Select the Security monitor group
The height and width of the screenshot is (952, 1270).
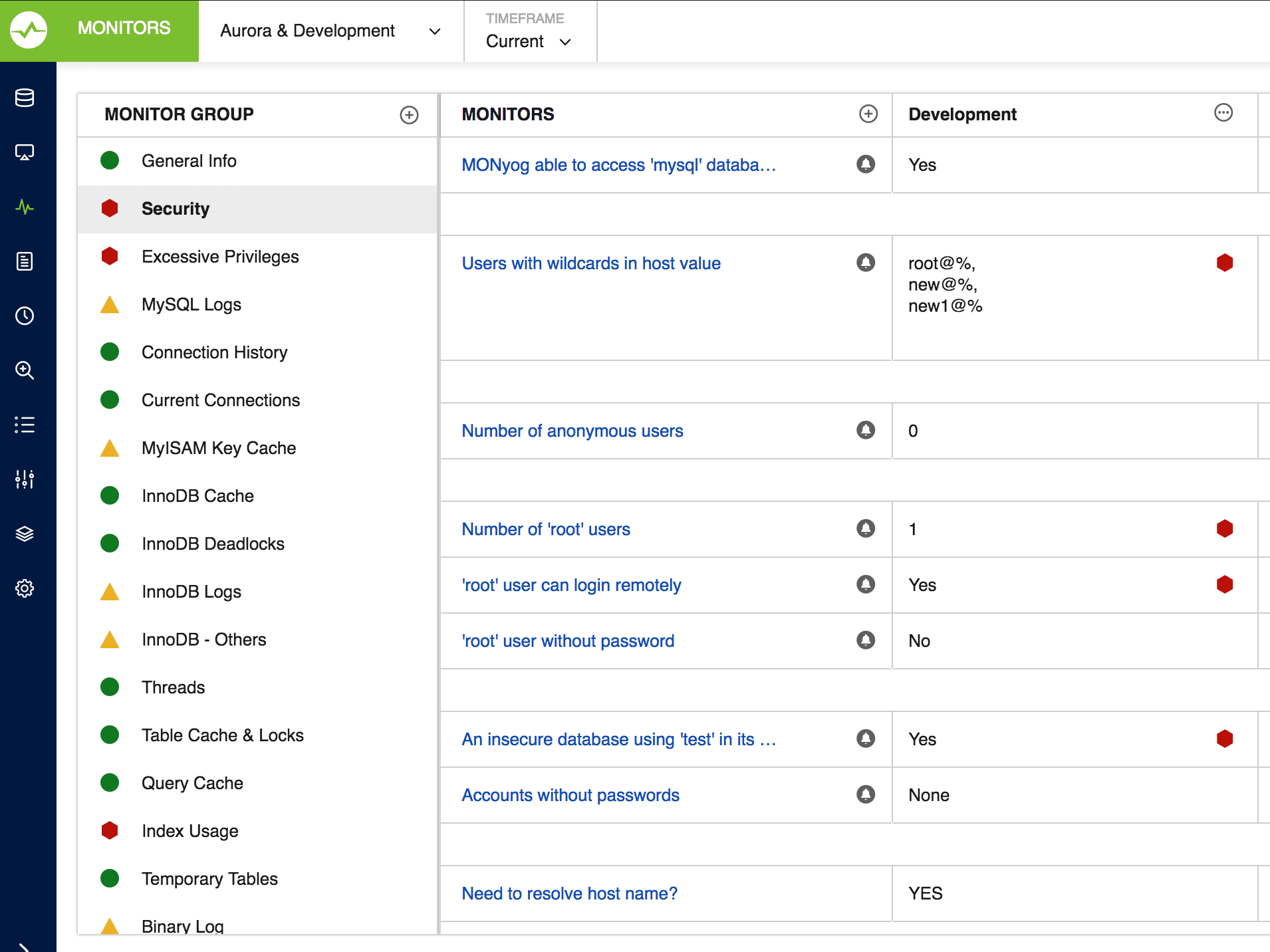[176, 209]
